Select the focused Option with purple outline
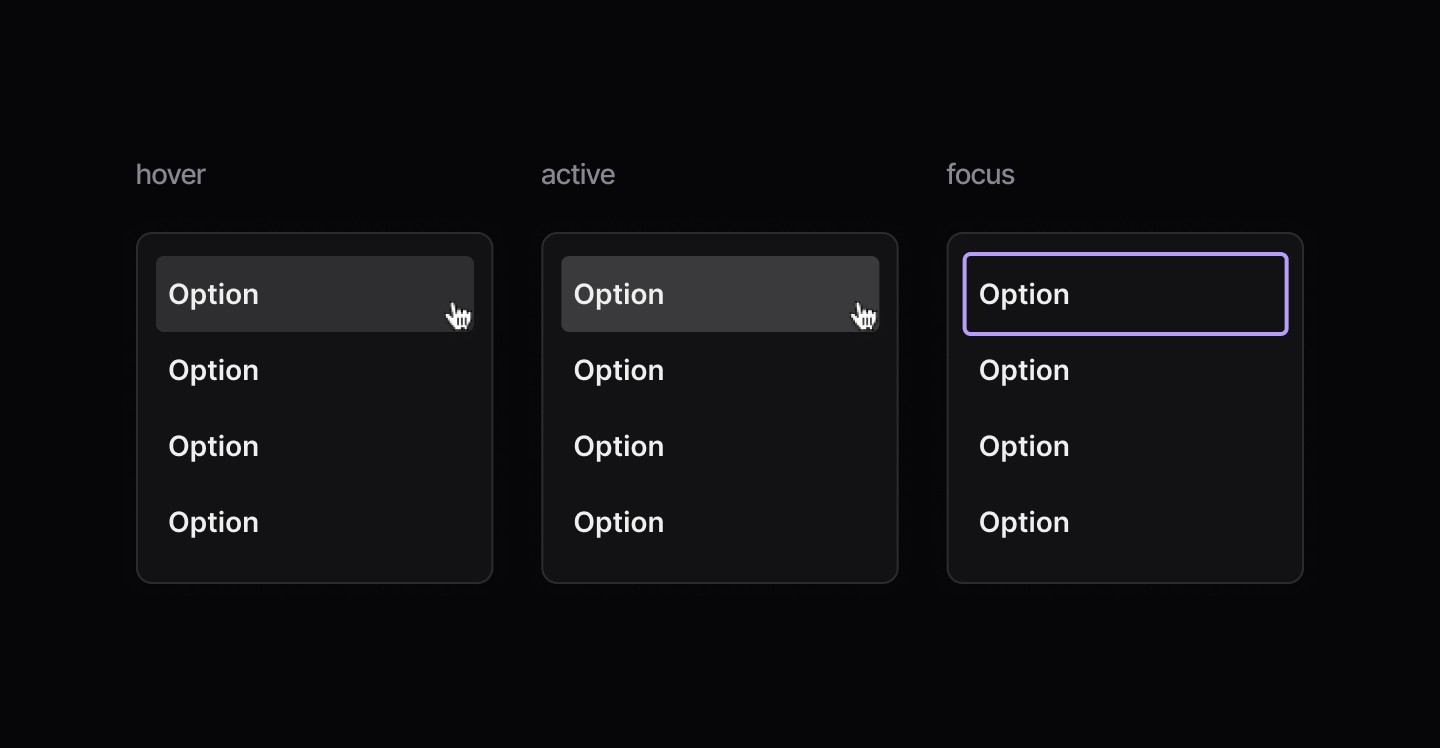The width and height of the screenshot is (1440, 748). pos(1124,294)
